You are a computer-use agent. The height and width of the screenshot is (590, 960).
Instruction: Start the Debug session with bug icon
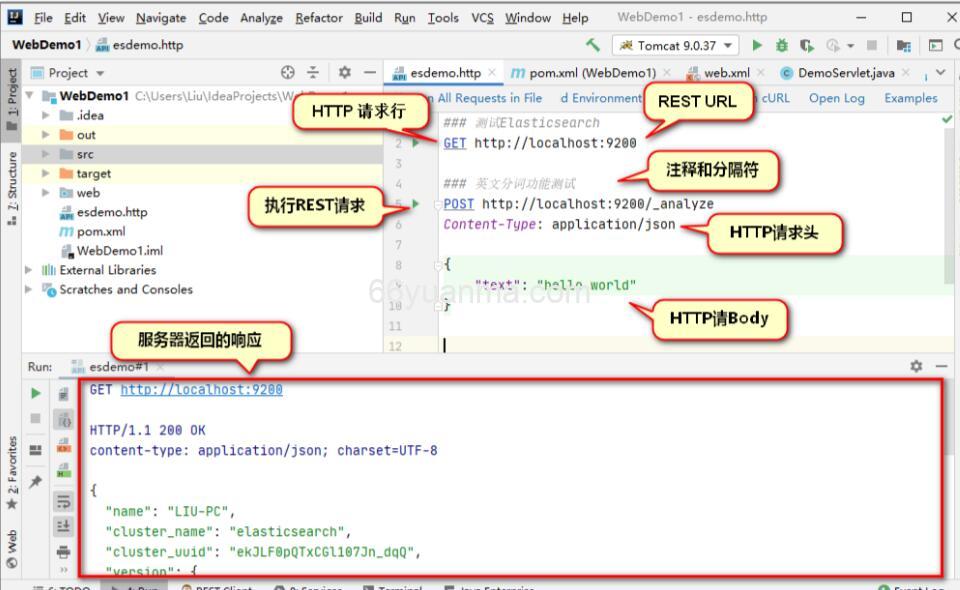click(782, 44)
